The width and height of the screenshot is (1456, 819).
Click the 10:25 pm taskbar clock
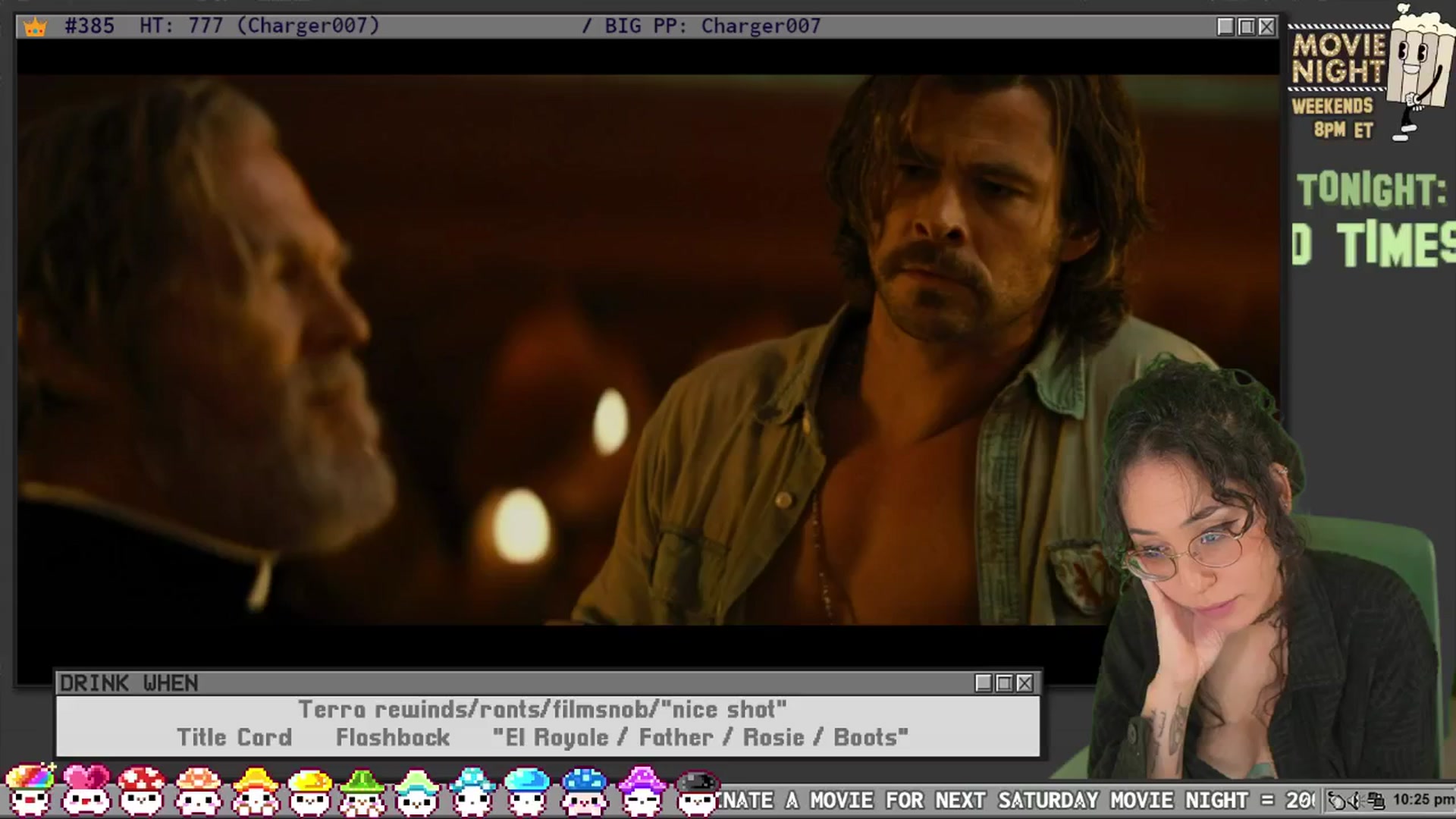1423,800
